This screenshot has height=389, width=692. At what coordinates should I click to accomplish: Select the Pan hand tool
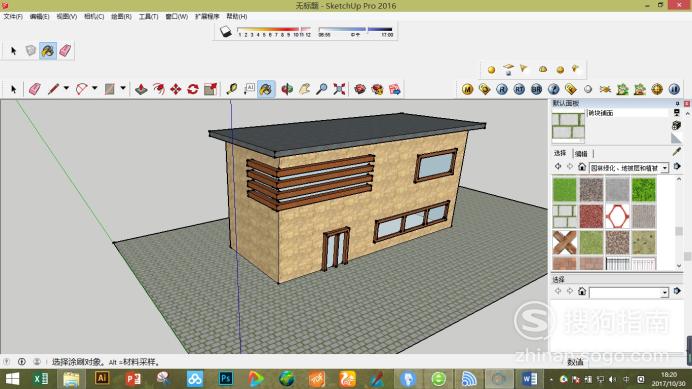click(x=305, y=89)
